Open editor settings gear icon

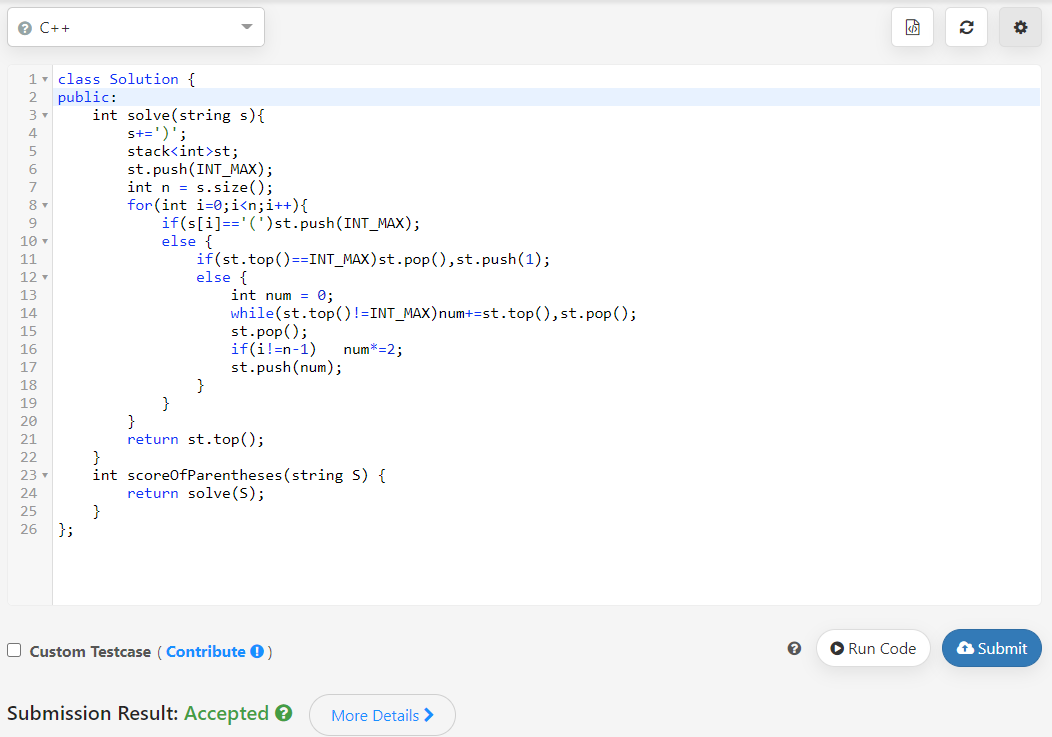tap(1020, 28)
